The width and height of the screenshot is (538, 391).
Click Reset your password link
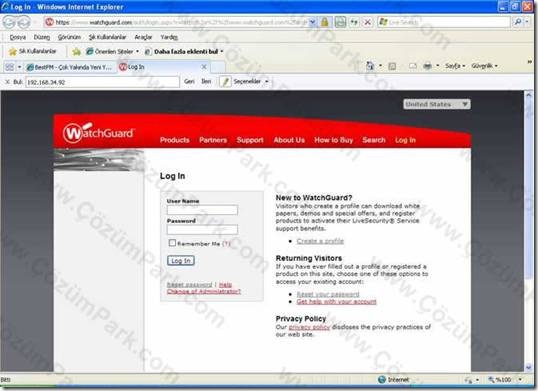(x=328, y=294)
